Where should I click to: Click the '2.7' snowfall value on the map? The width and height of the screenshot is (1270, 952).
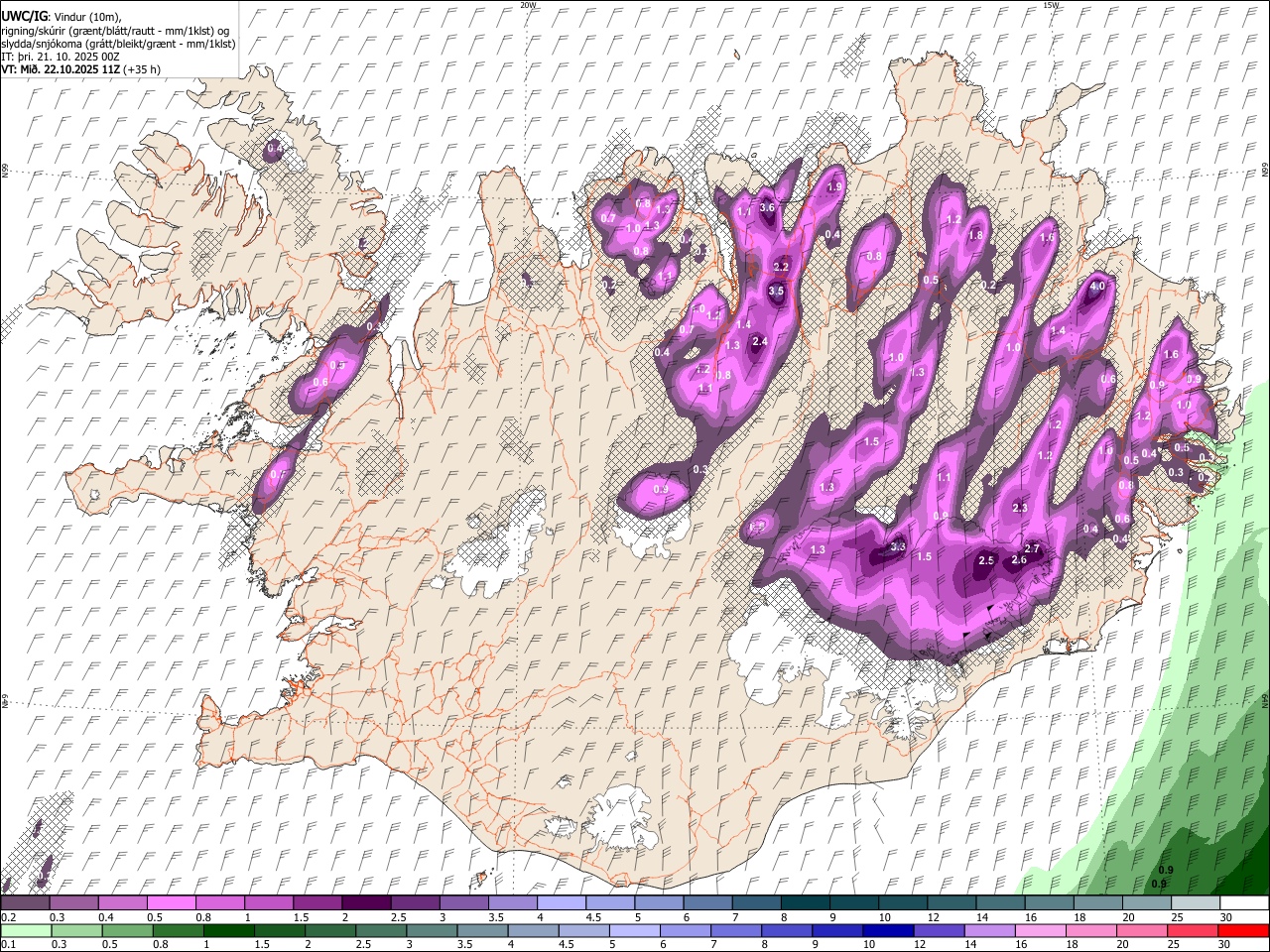pos(1031,549)
